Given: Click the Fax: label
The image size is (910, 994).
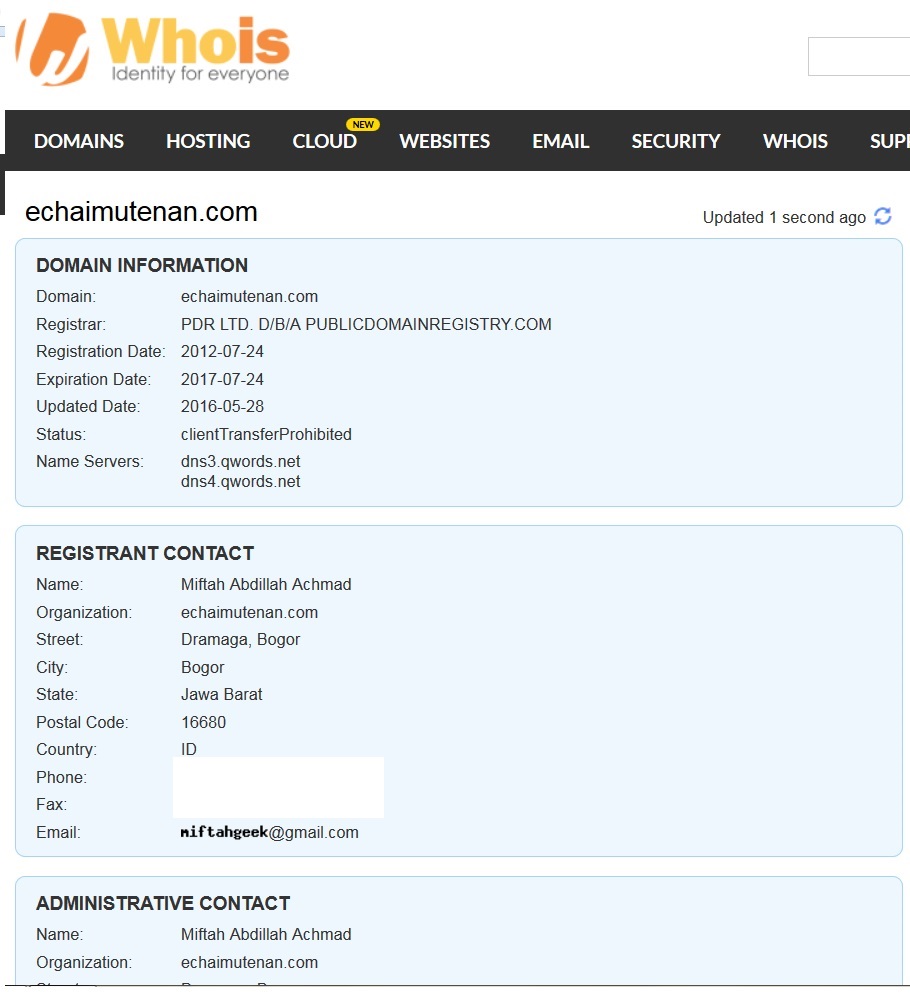Looking at the screenshot, I should [x=51, y=804].
